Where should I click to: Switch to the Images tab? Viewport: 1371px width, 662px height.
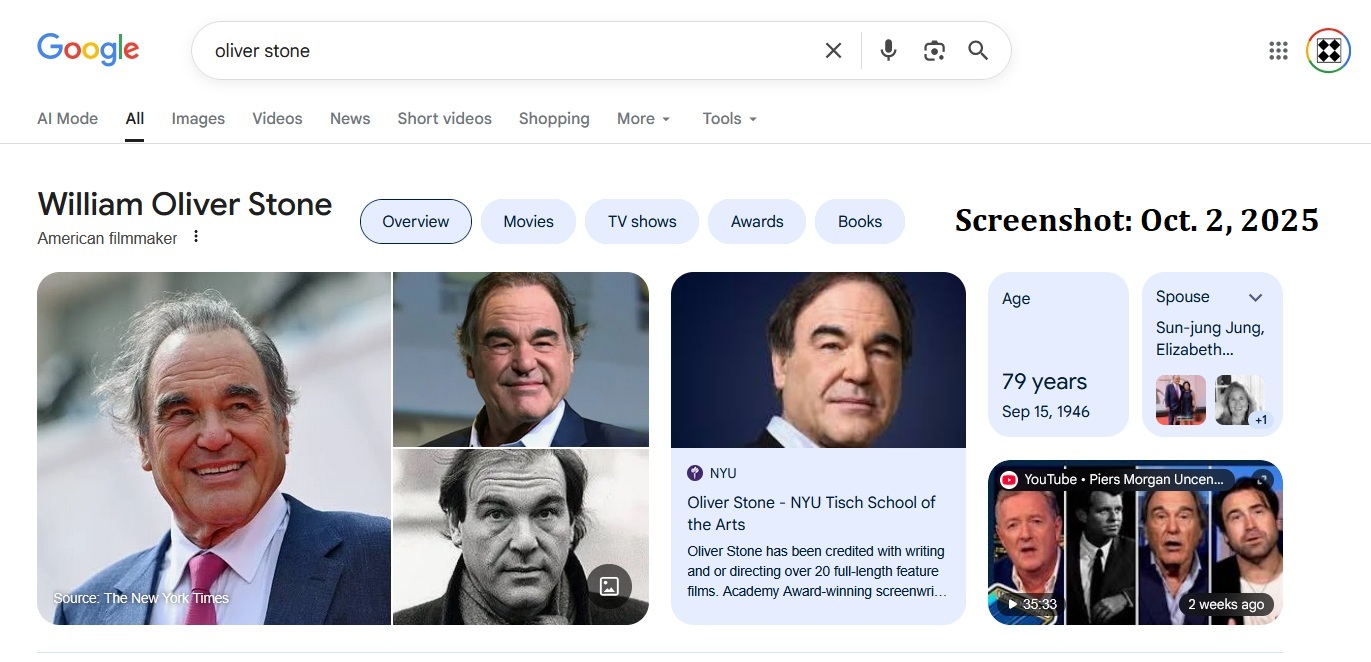click(x=198, y=118)
